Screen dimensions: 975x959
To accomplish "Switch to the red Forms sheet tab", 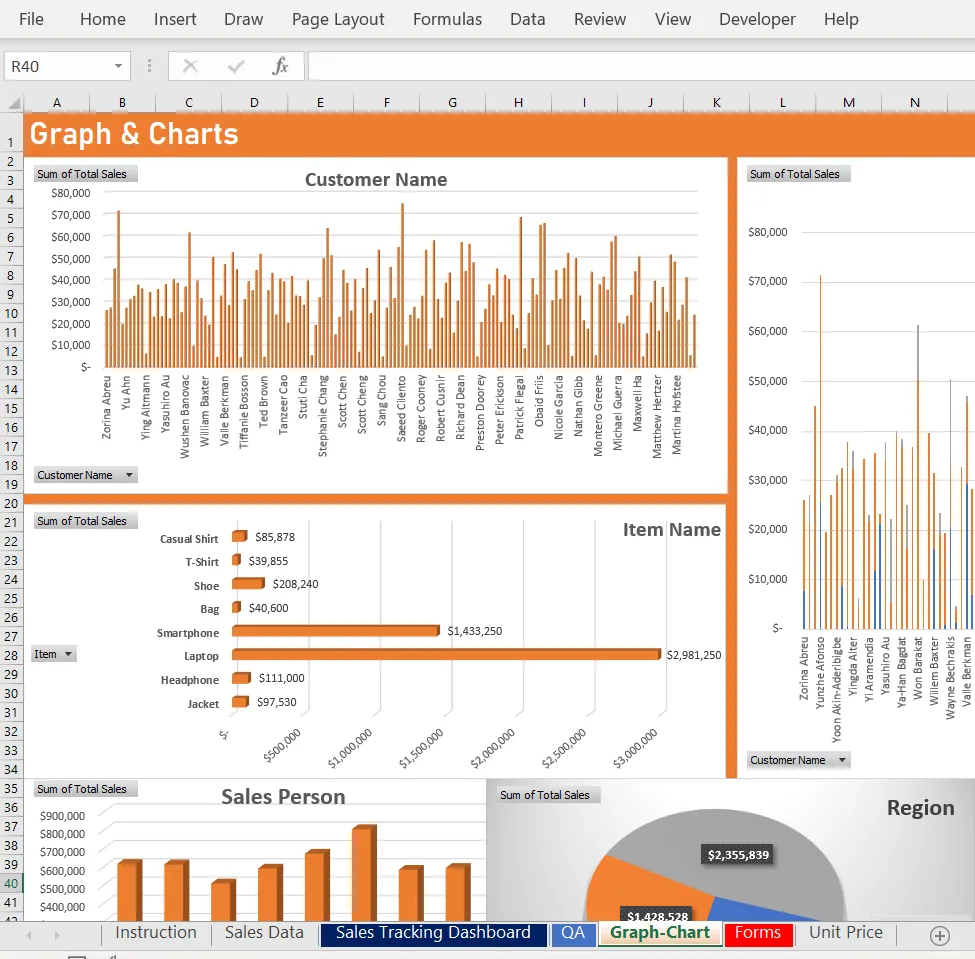I will (x=757, y=933).
